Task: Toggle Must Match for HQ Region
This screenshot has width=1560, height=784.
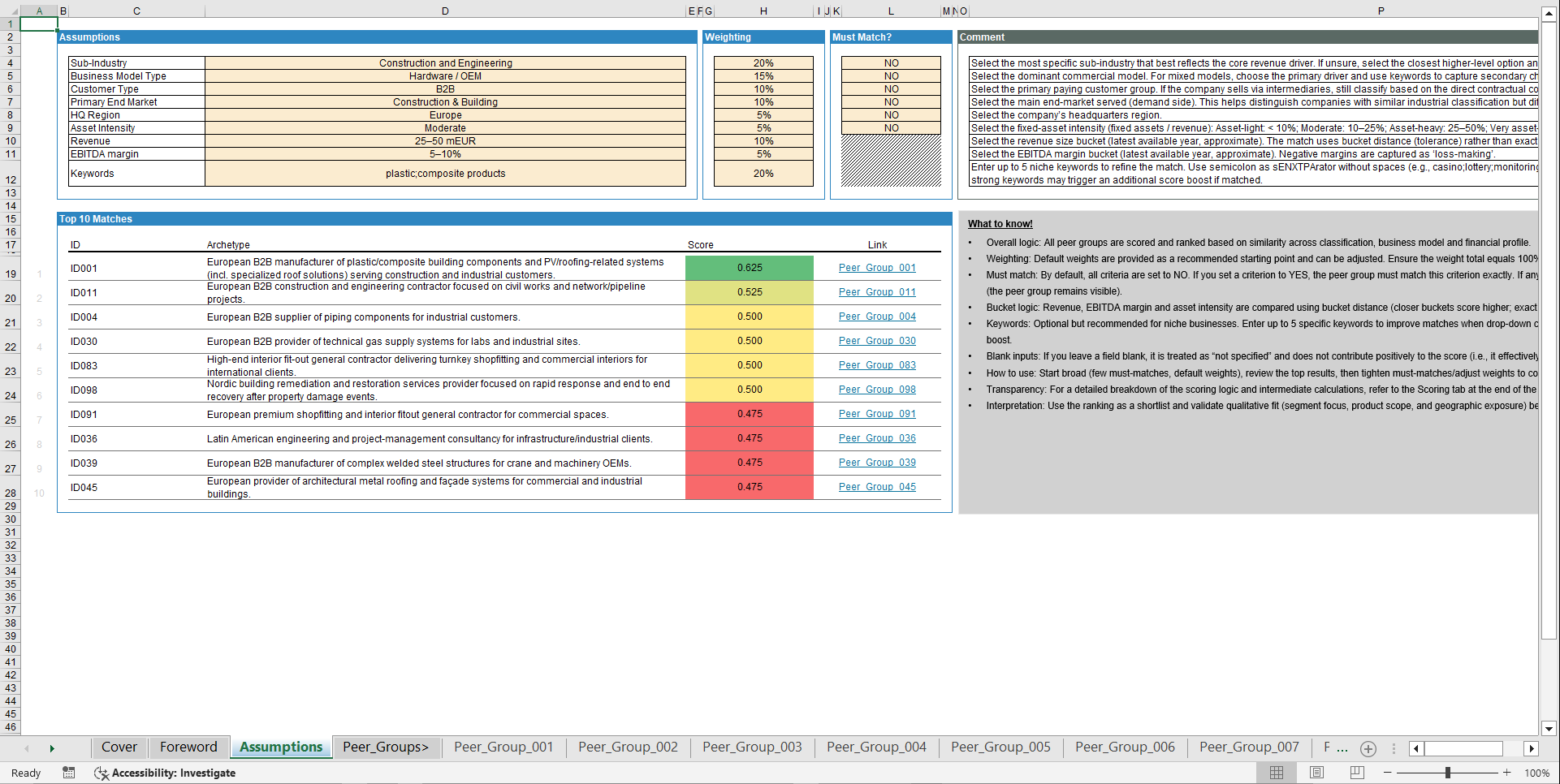Action: [891, 114]
